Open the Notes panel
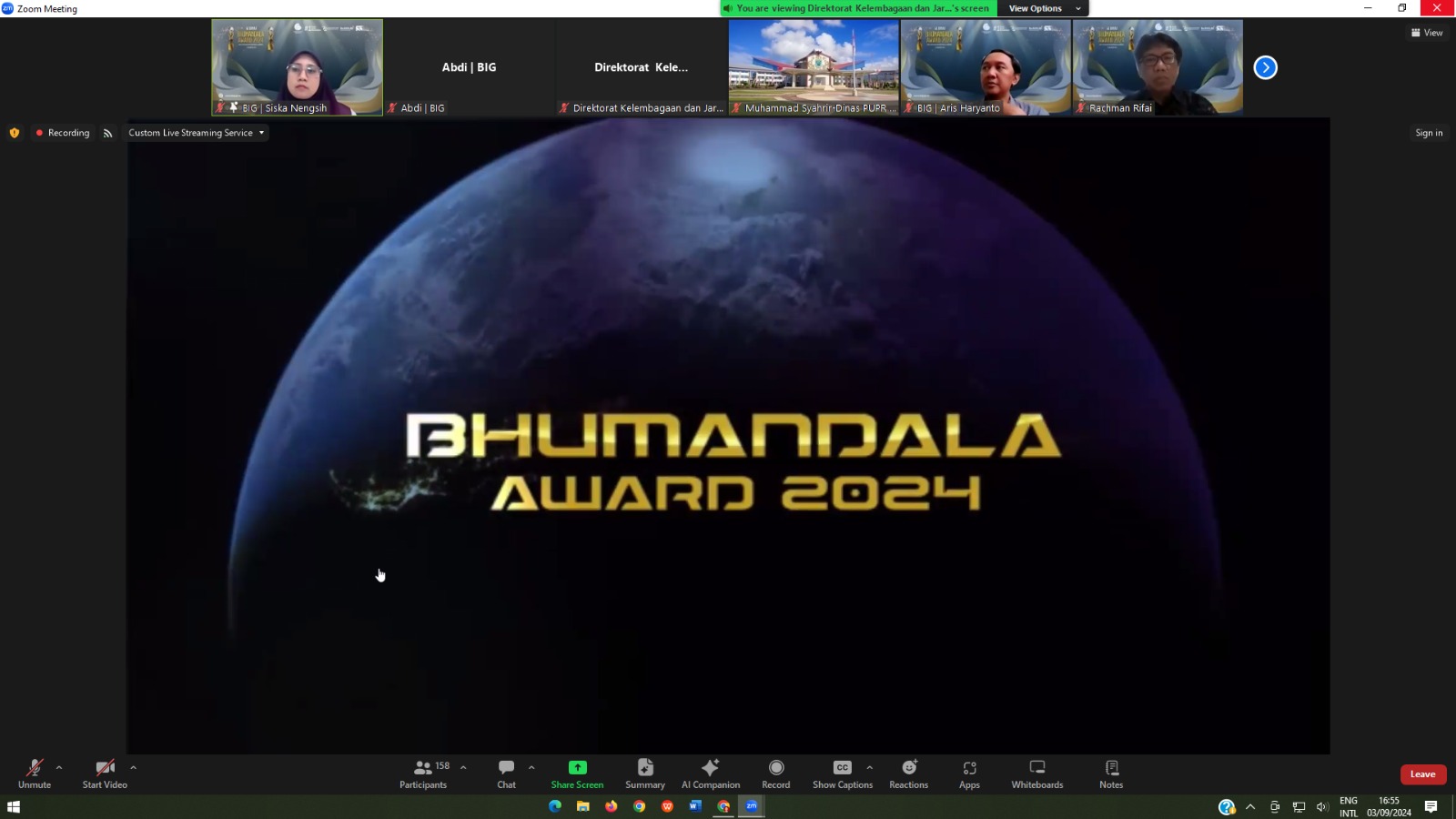The height and width of the screenshot is (819, 1456). 1110,773
